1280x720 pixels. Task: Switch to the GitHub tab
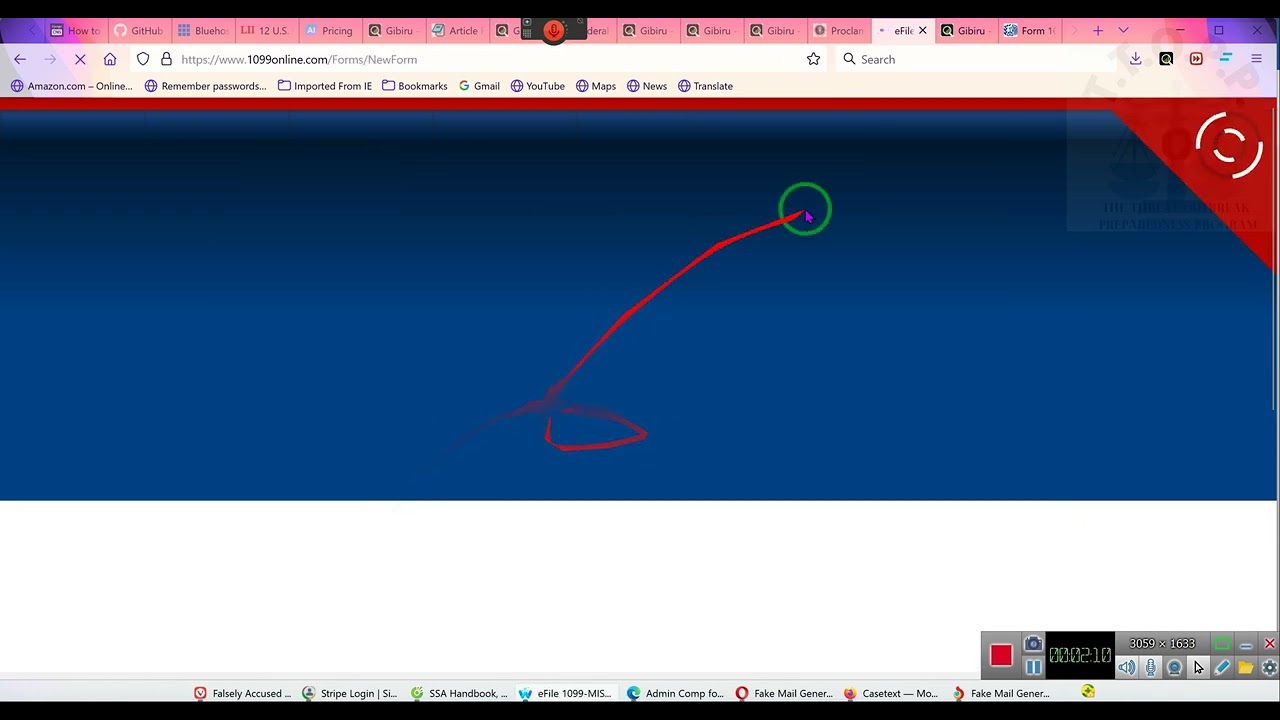[x=138, y=31]
